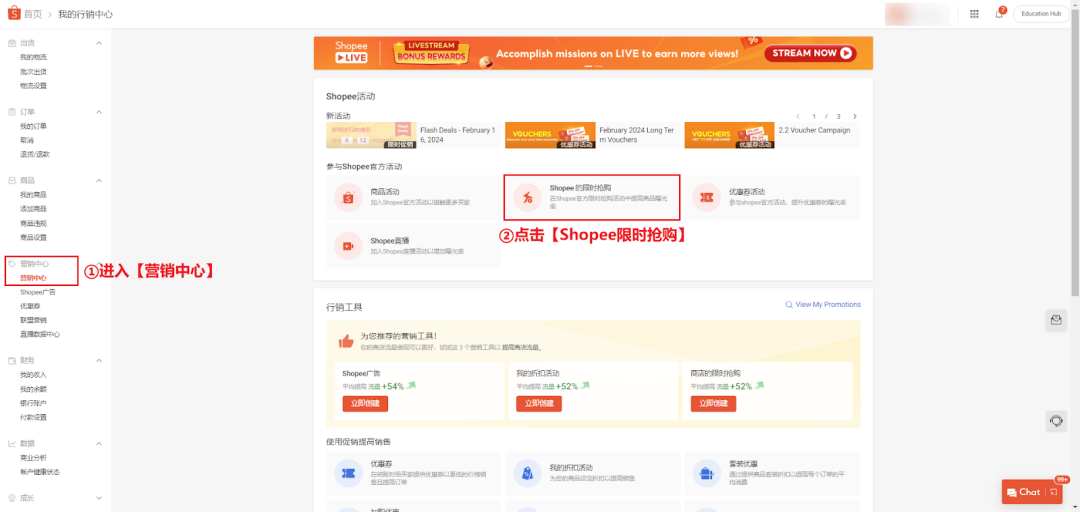Click the thumbs-up recommended tools icon
1080x512 pixels.
point(346,340)
